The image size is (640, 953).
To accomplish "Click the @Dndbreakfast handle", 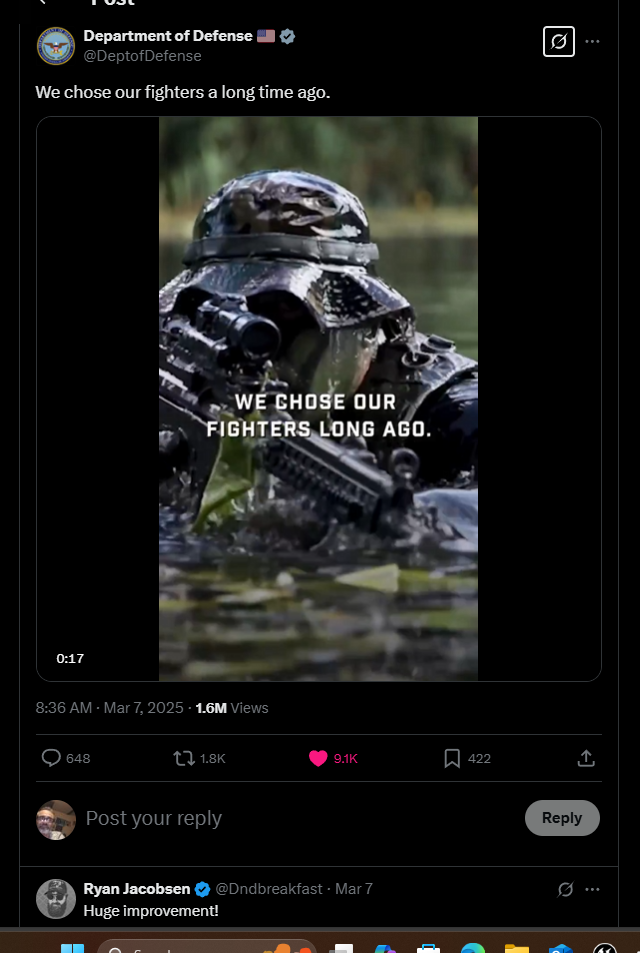I will click(x=269, y=889).
